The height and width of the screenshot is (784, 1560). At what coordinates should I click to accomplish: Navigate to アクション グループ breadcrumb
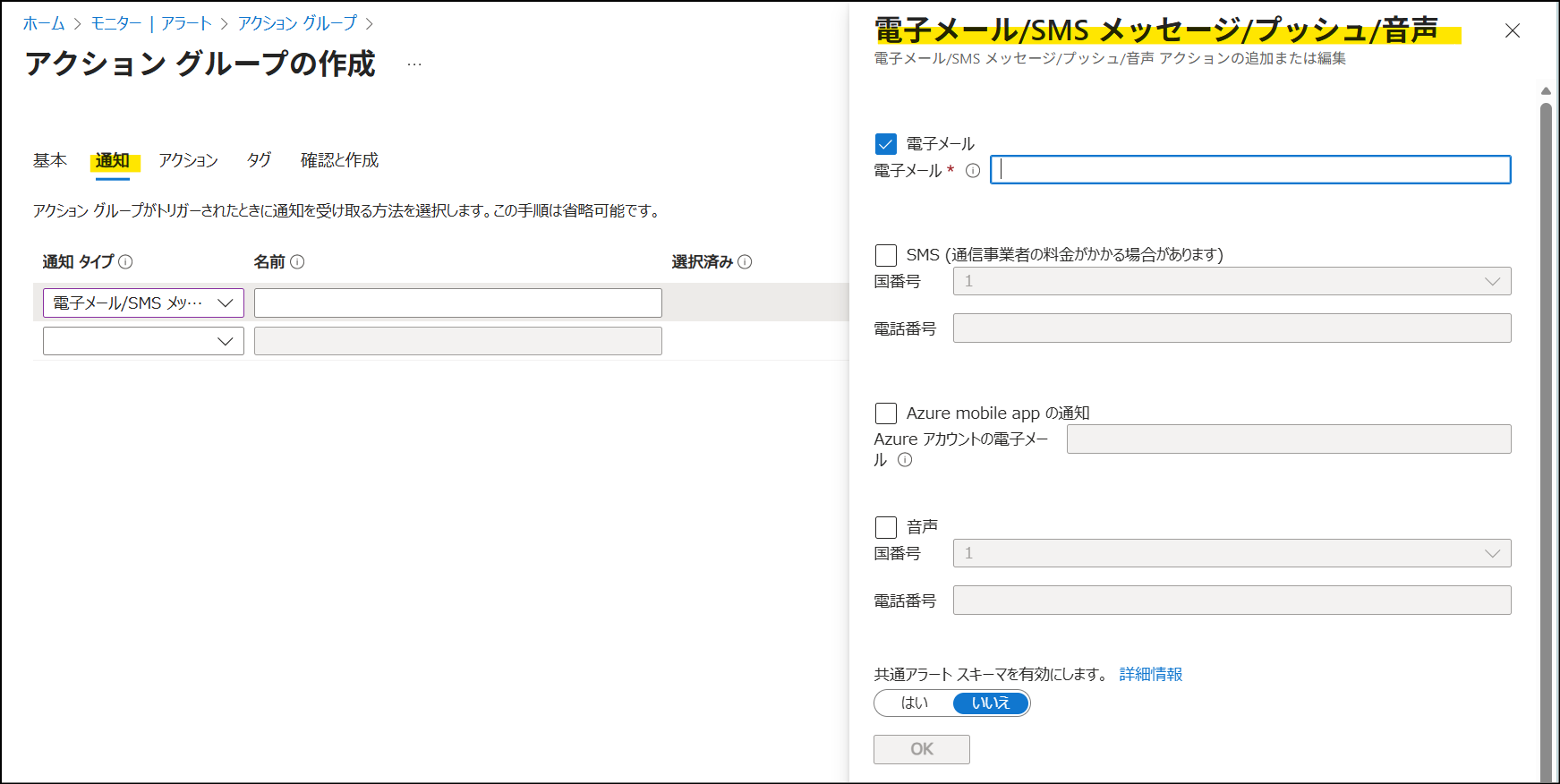pos(297,23)
